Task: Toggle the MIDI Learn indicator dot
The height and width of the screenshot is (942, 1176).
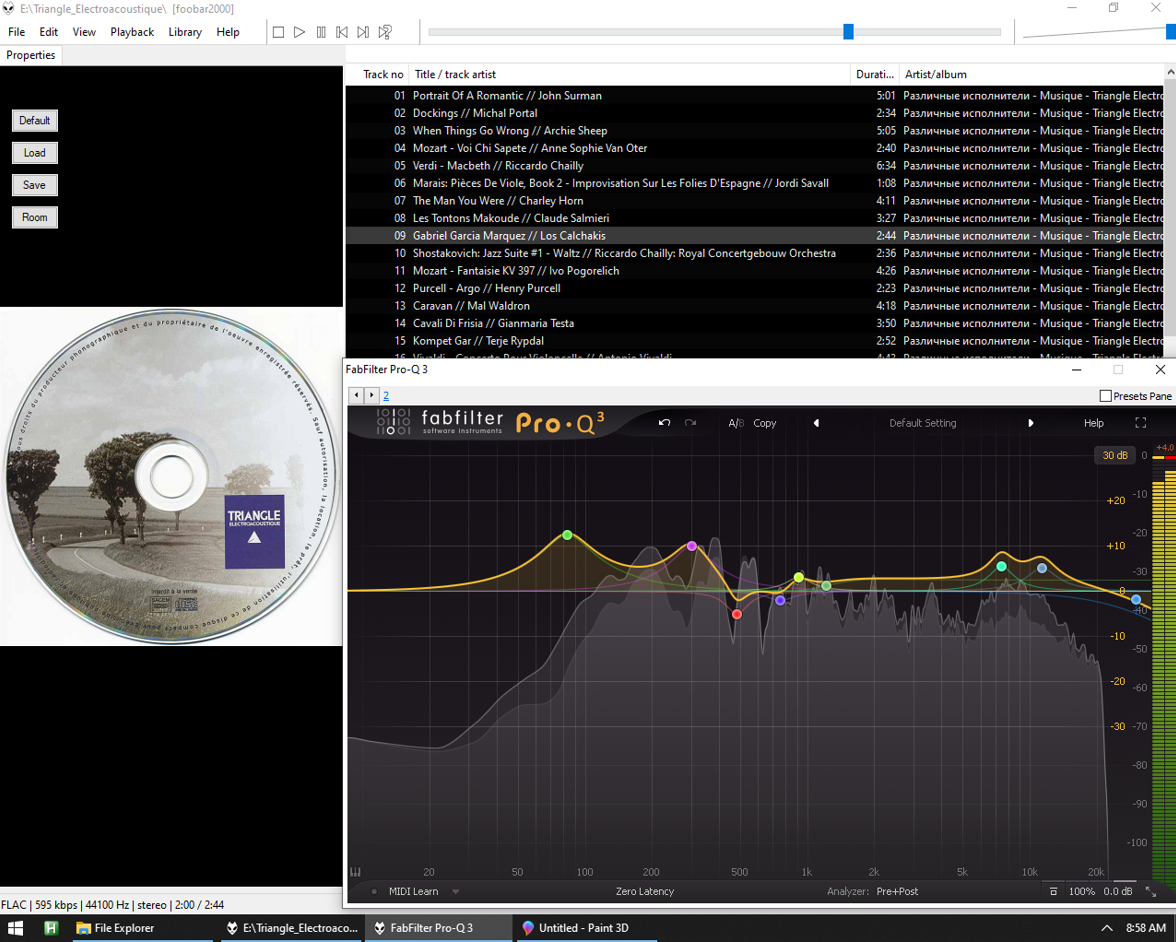Action: (374, 891)
